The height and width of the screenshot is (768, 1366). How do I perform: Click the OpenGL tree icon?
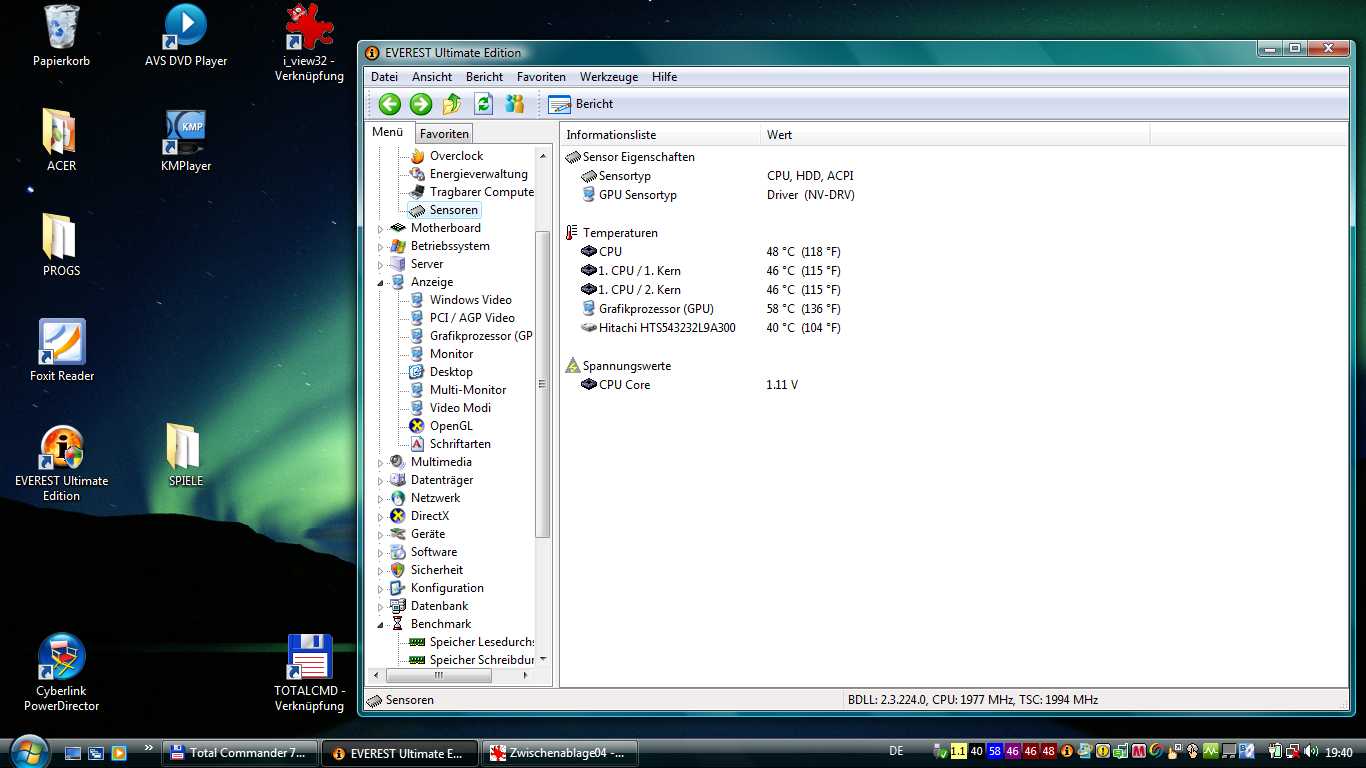417,426
